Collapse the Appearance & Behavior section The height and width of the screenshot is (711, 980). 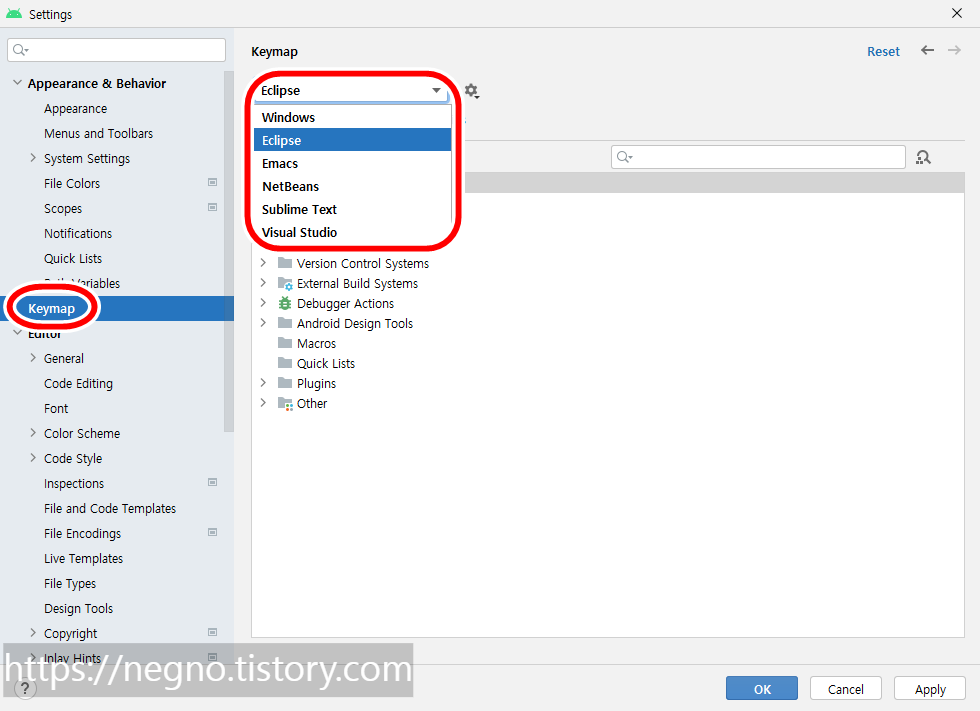(x=18, y=83)
